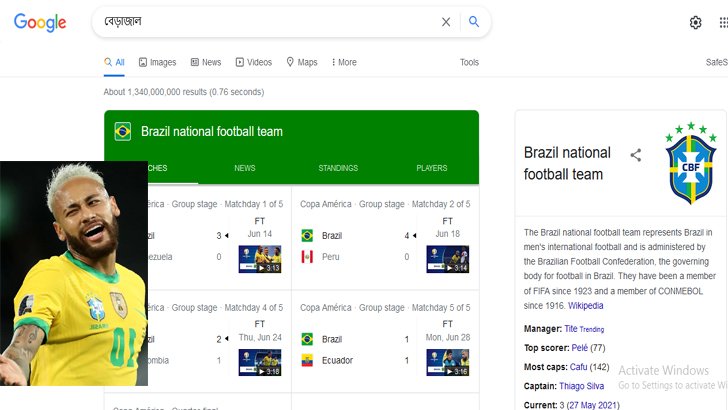
Task: Click the blue search magnifier icon
Action: point(474,21)
